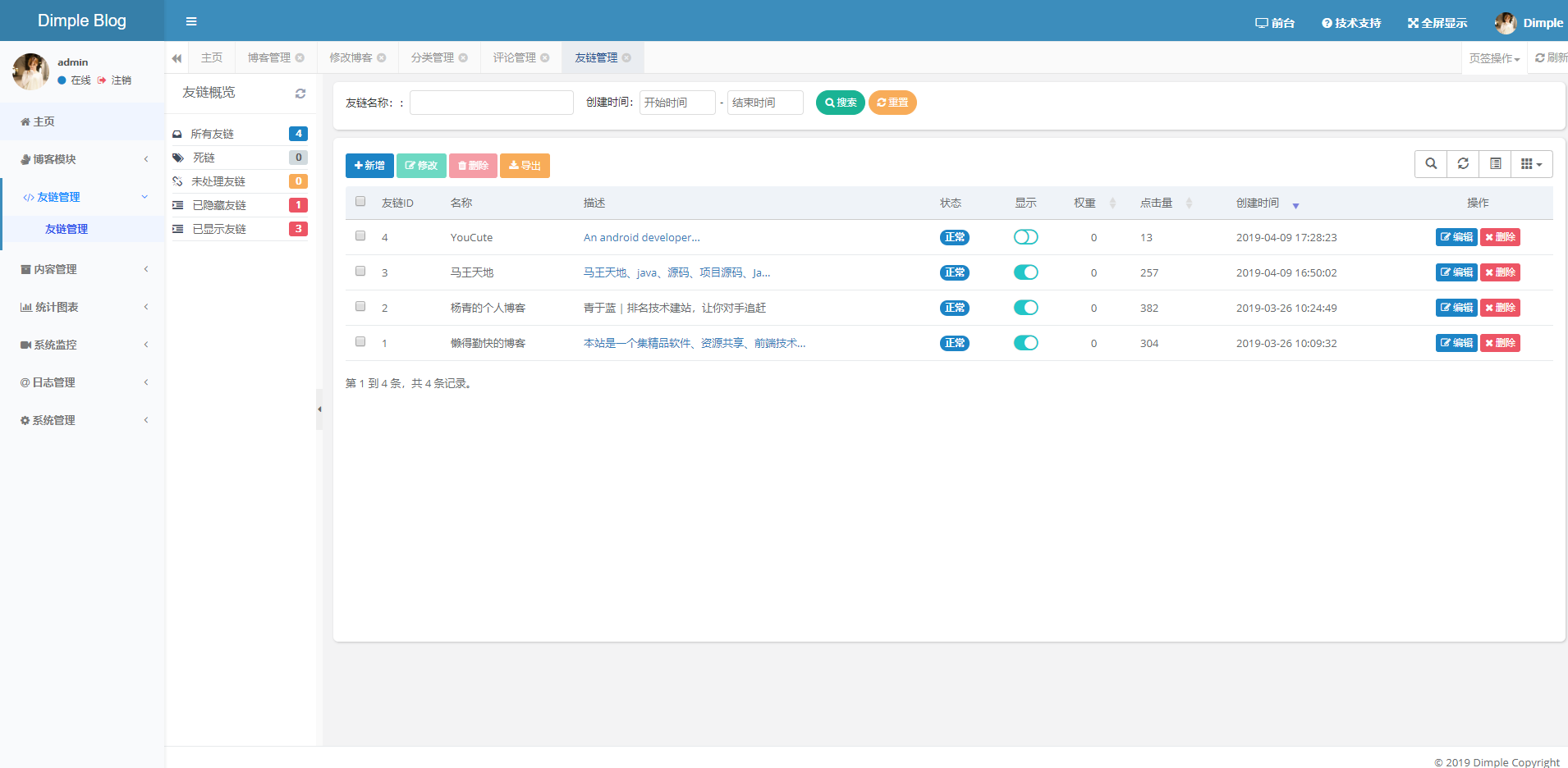The width and height of the screenshot is (1568, 768).
Task: Close the 友链管理 tab
Action: pos(626,57)
